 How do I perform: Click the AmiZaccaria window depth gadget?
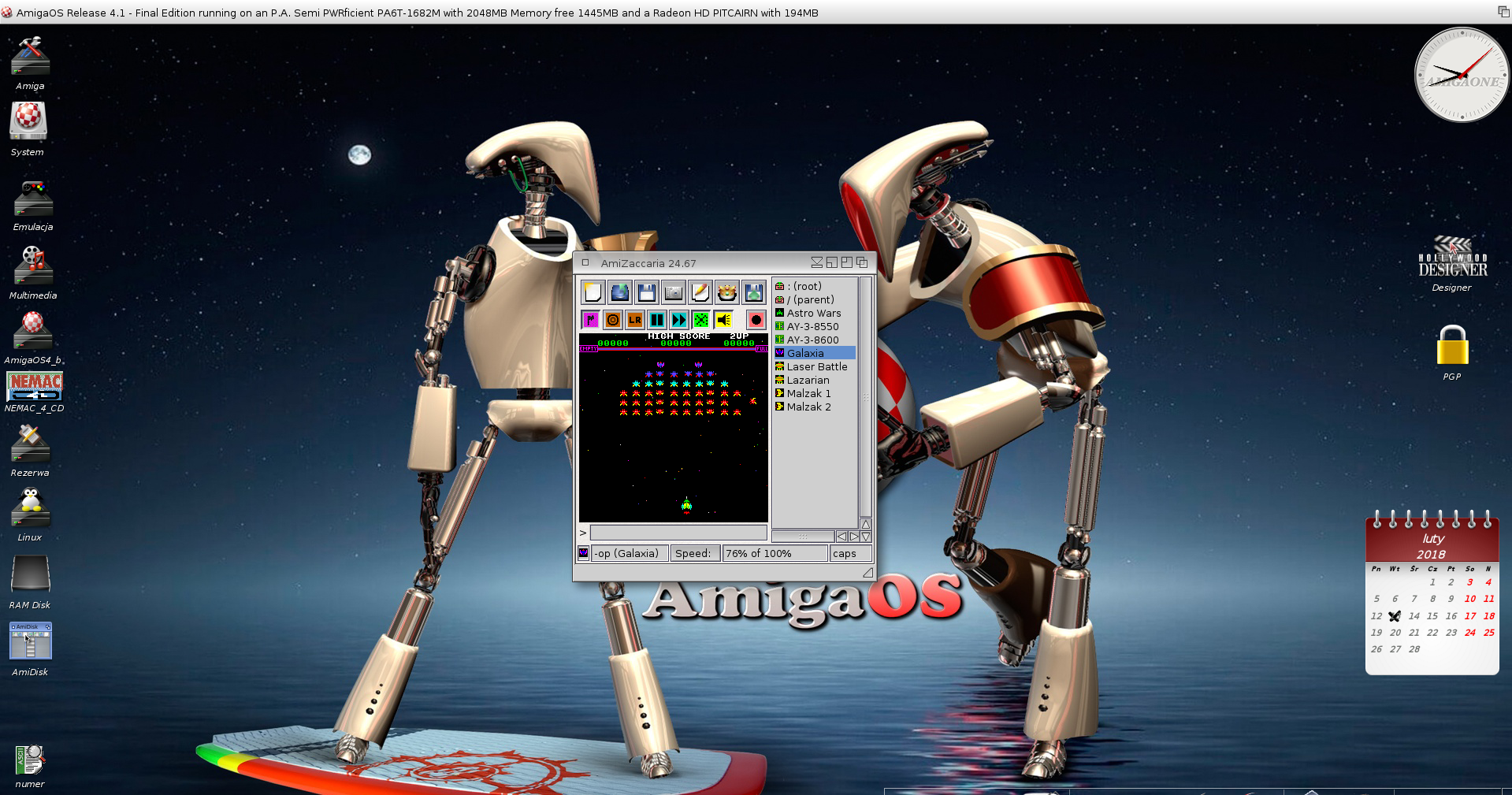pos(862,262)
